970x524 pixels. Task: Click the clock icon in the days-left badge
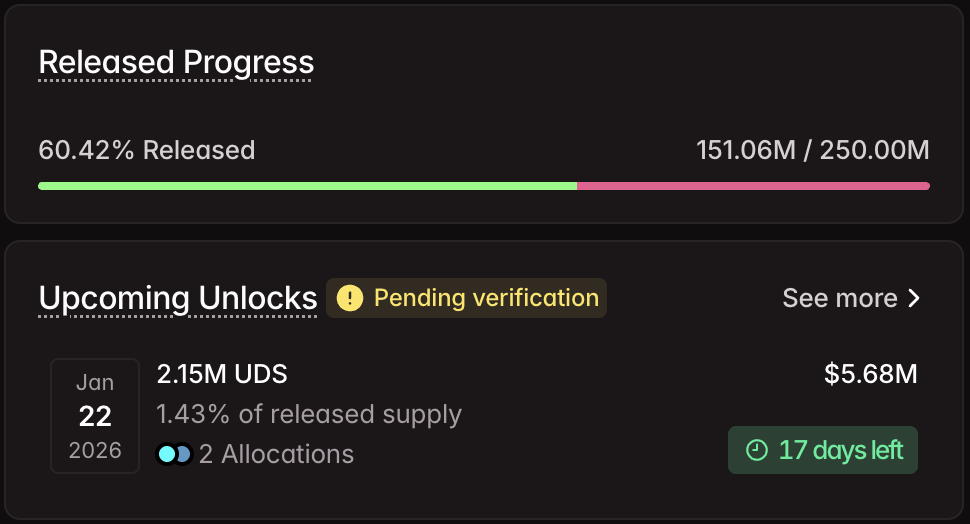757,450
